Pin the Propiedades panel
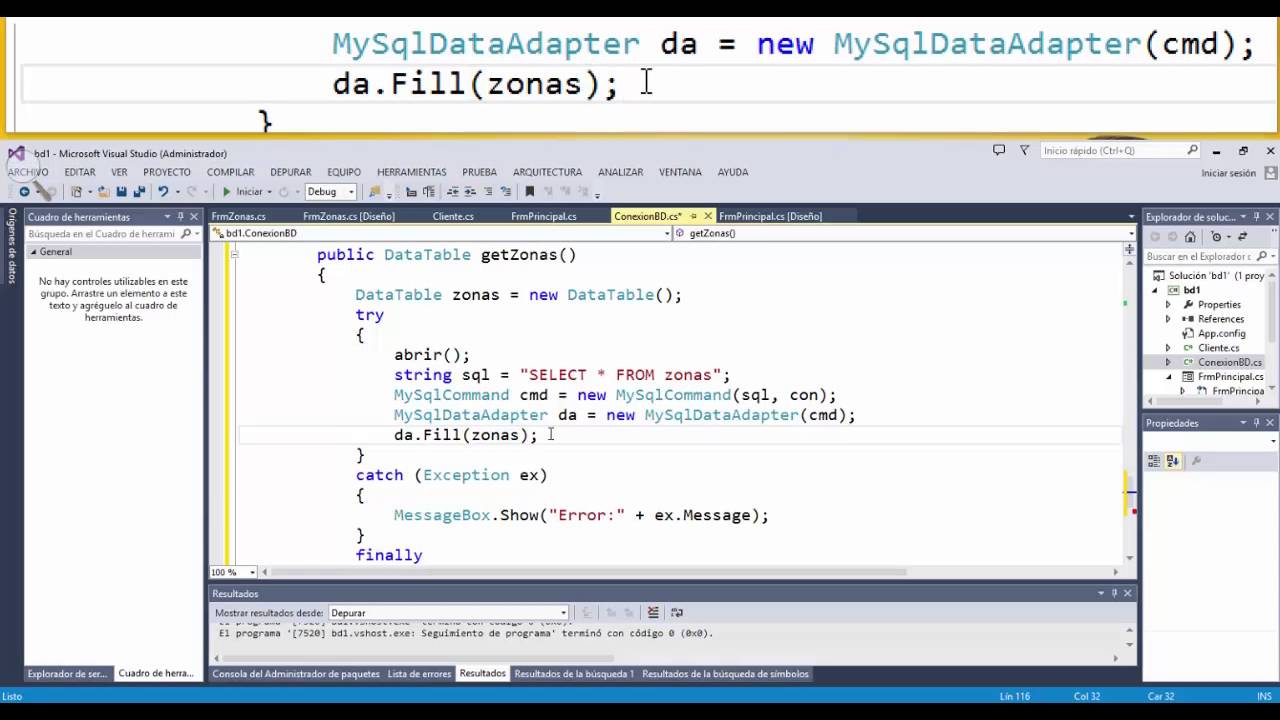 tap(1257, 423)
